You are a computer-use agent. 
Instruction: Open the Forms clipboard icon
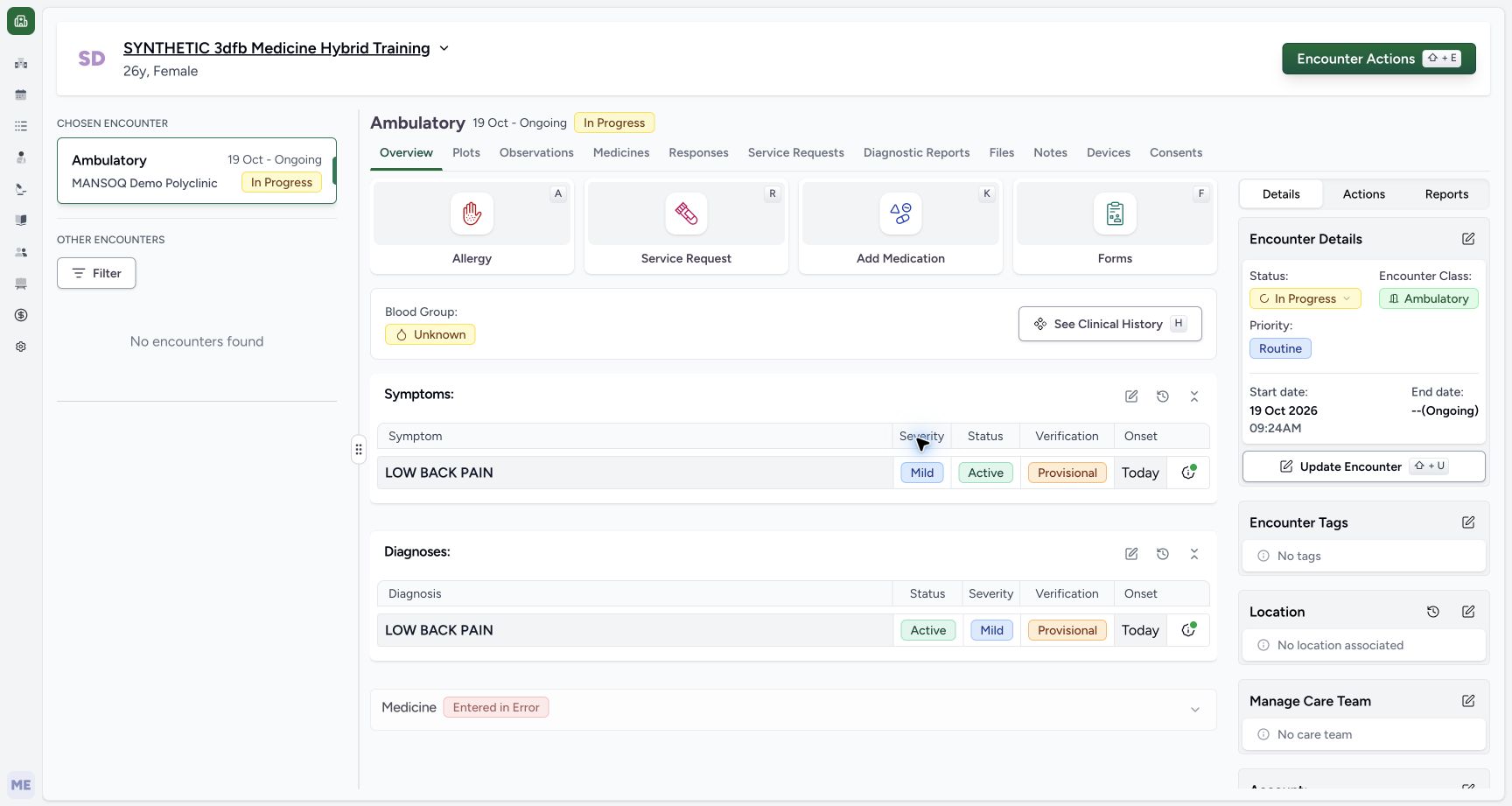coord(1115,214)
